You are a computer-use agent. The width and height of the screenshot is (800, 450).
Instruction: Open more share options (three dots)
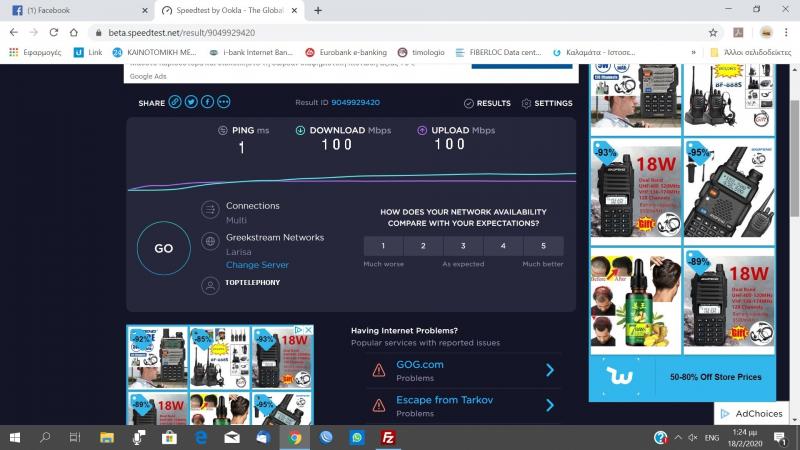pyautogui.click(x=224, y=102)
